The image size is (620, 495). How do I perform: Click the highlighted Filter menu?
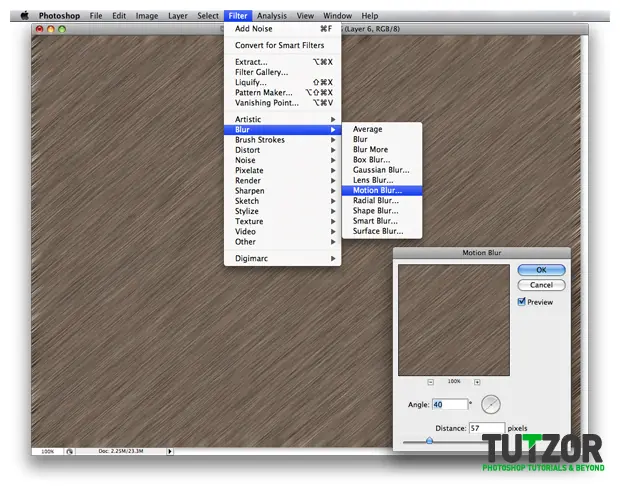[x=238, y=16]
